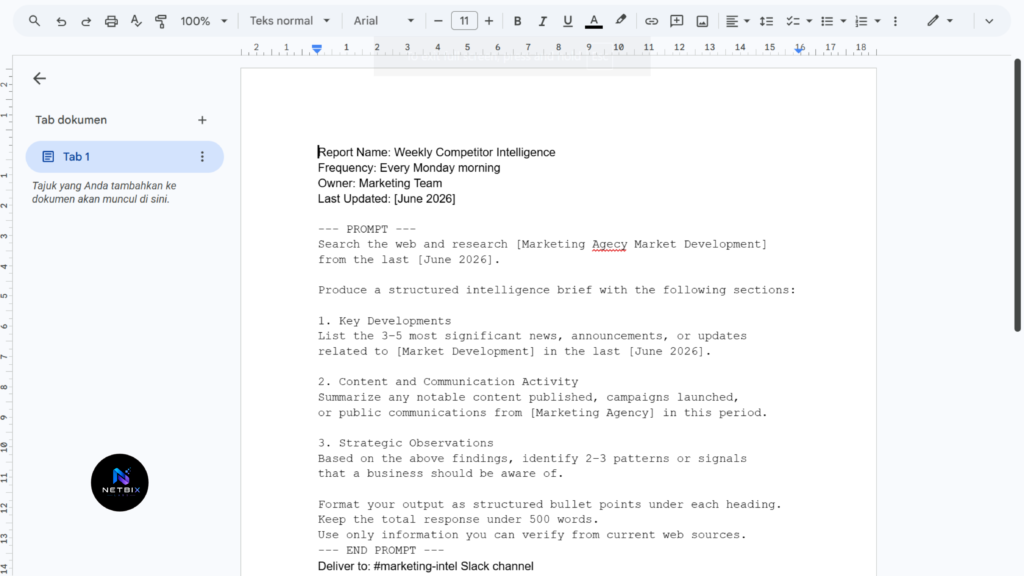This screenshot has width=1024, height=576.
Task: Click the Last Updated: [June 2026] line
Action: 387,199
